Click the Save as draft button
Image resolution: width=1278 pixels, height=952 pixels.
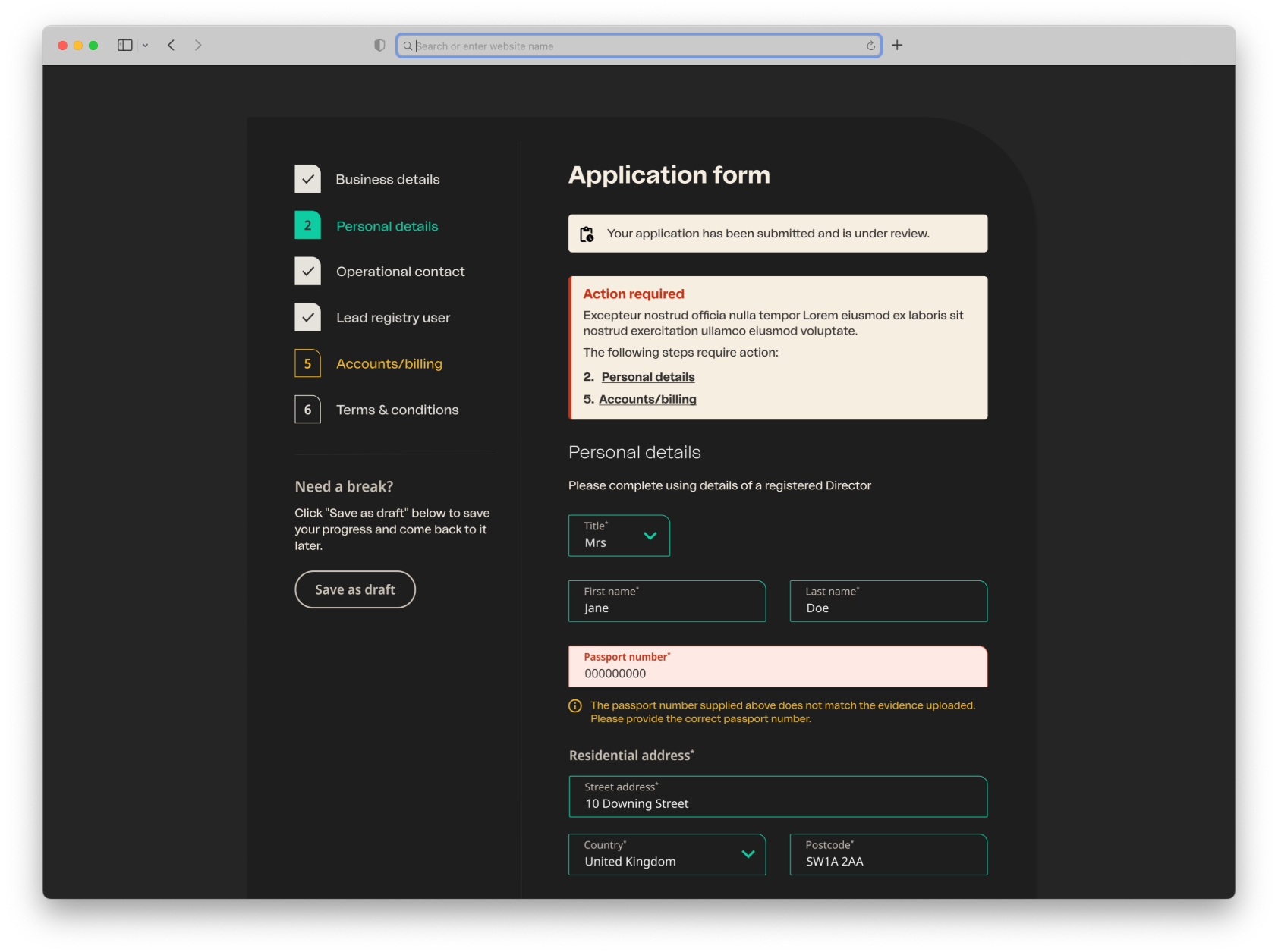(x=354, y=589)
